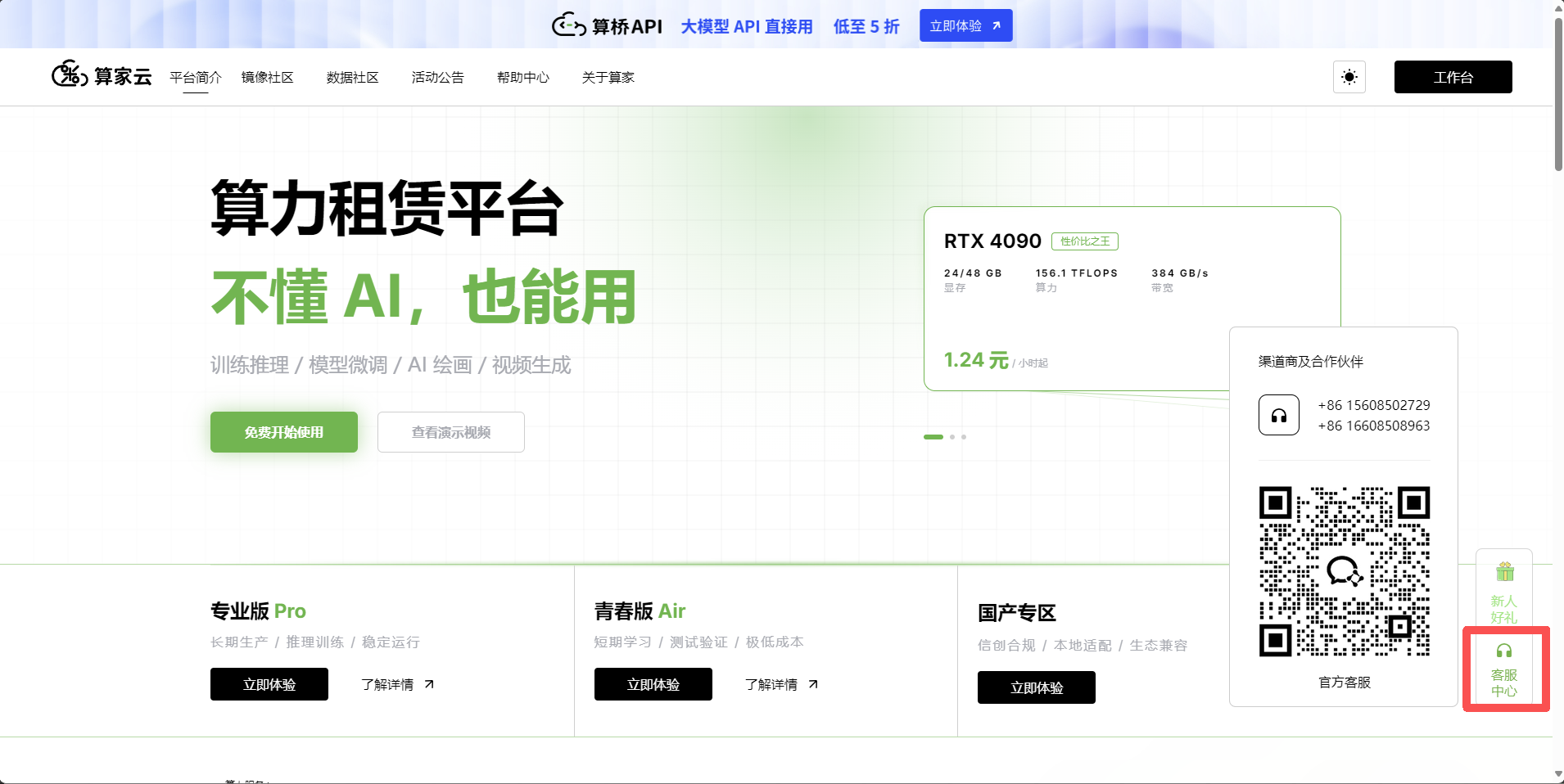Viewport: 1564px width, 784px height.
Task: Click banner text 低至 5 折
Action: (866, 26)
